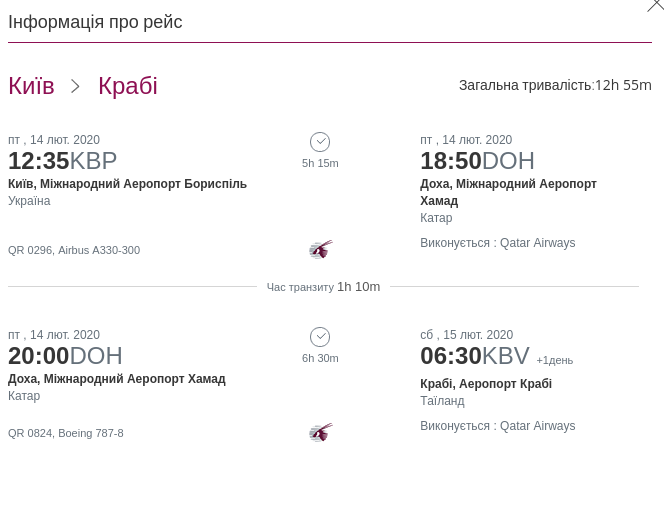Click Крабі, Аеропорт Крабі airport name
664x505 pixels.
pos(486,384)
